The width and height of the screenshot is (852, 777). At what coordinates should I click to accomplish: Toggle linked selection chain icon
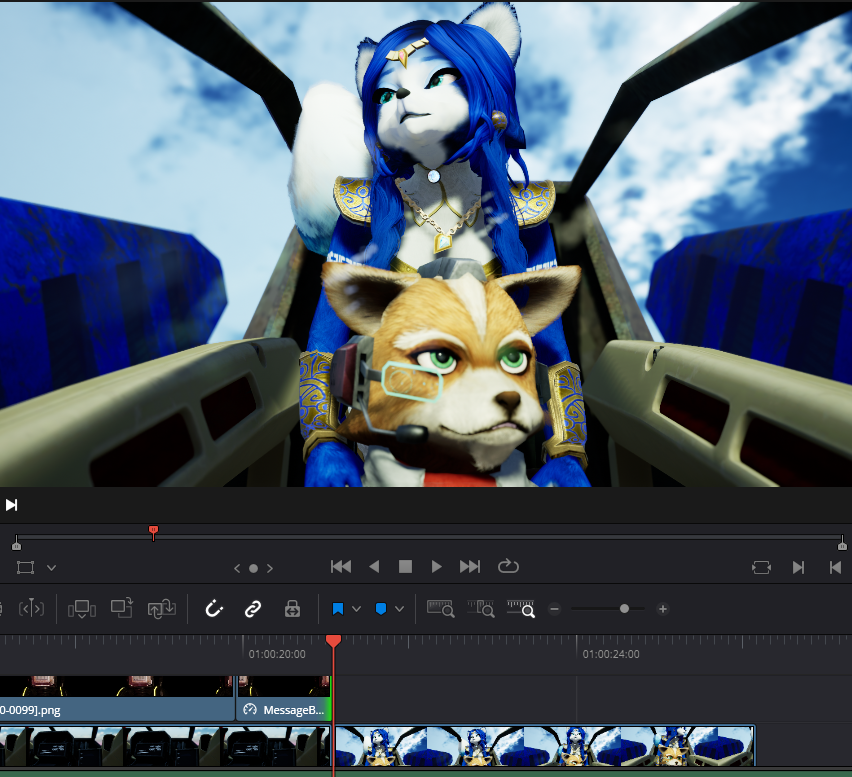click(x=253, y=609)
